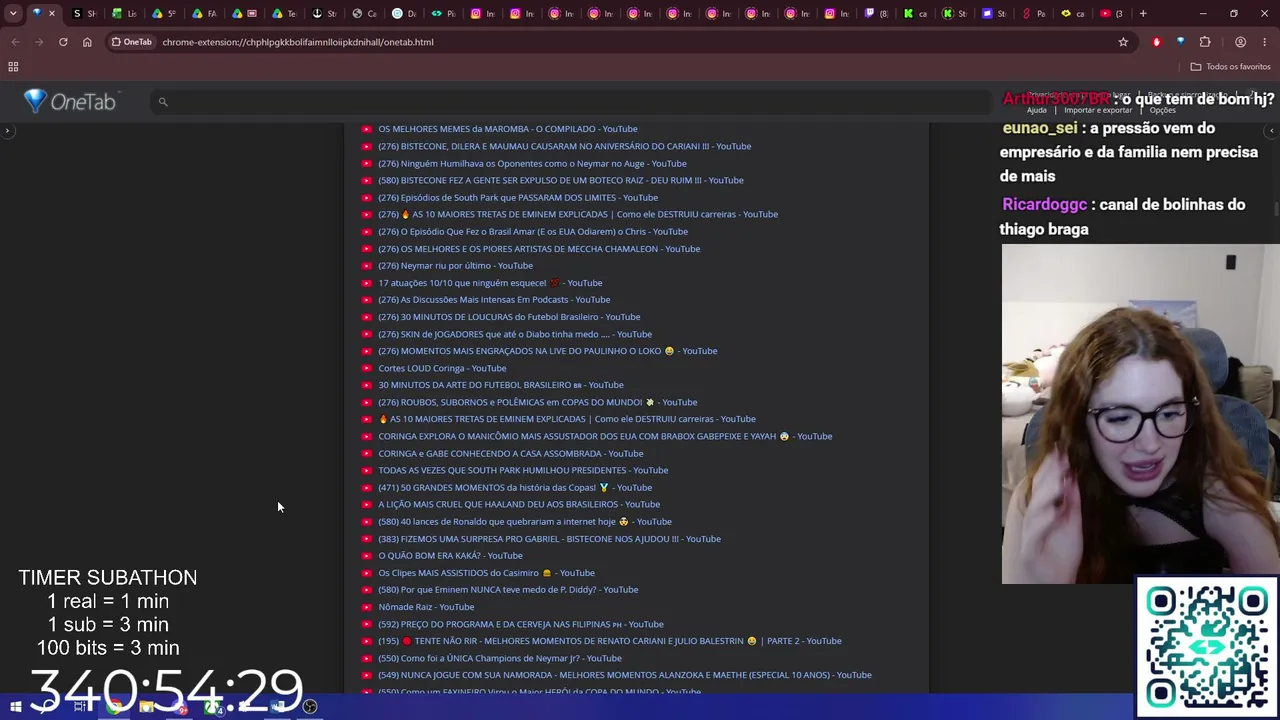
Task: Open 'CORINGA e GABE CONHECENDO A CASA ASSOMBRADA'
Action: [511, 454]
